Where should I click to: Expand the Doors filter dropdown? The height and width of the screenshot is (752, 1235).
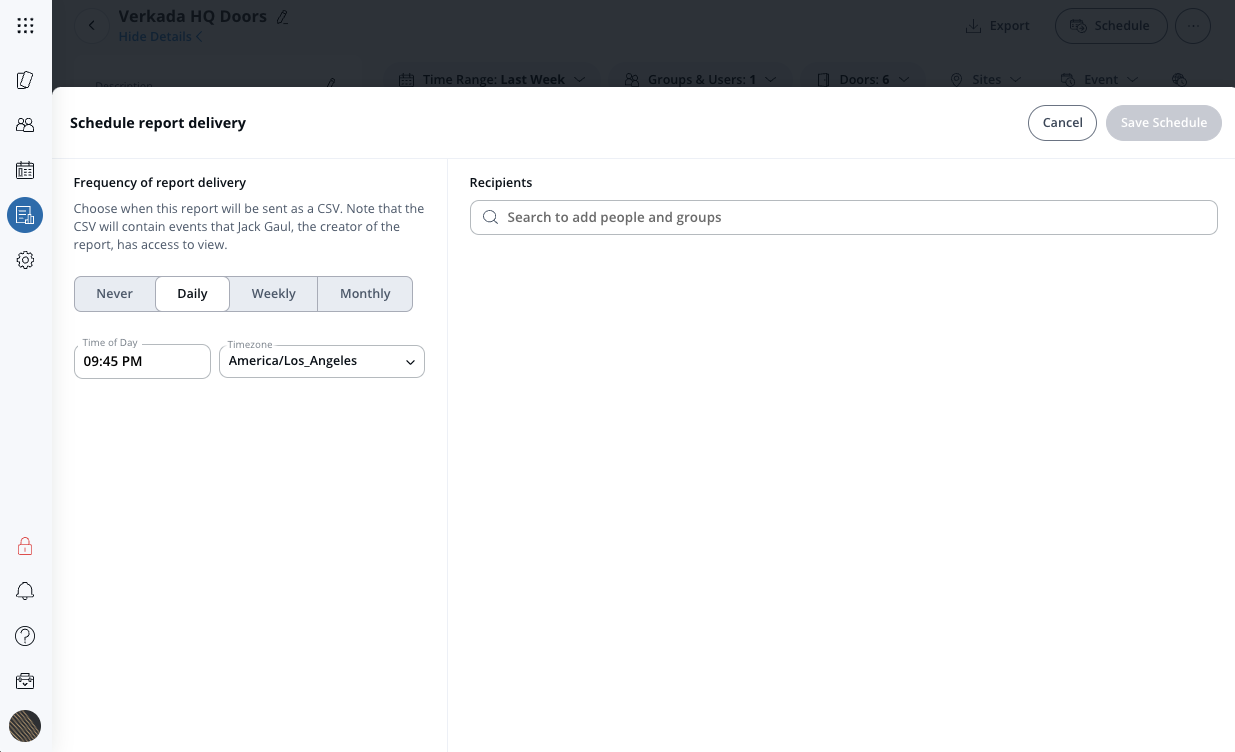point(863,79)
